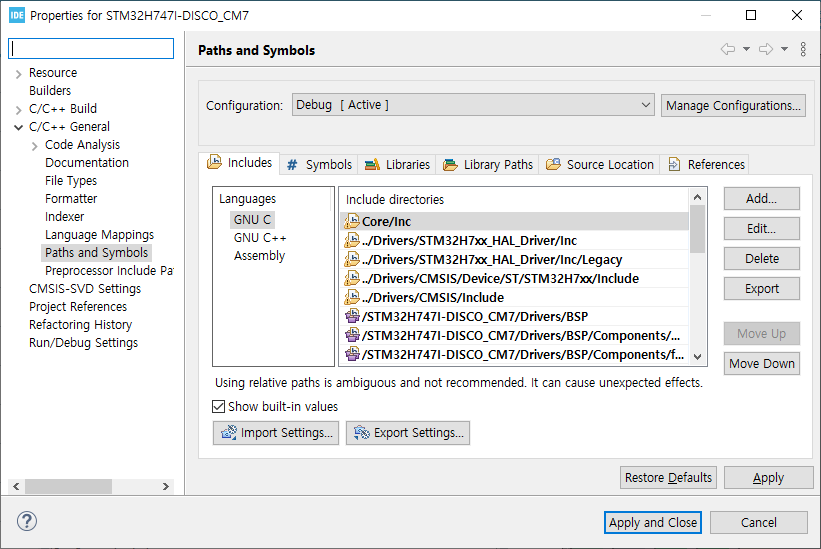
Task: Click include list scroll down arrow
Action: point(697,356)
